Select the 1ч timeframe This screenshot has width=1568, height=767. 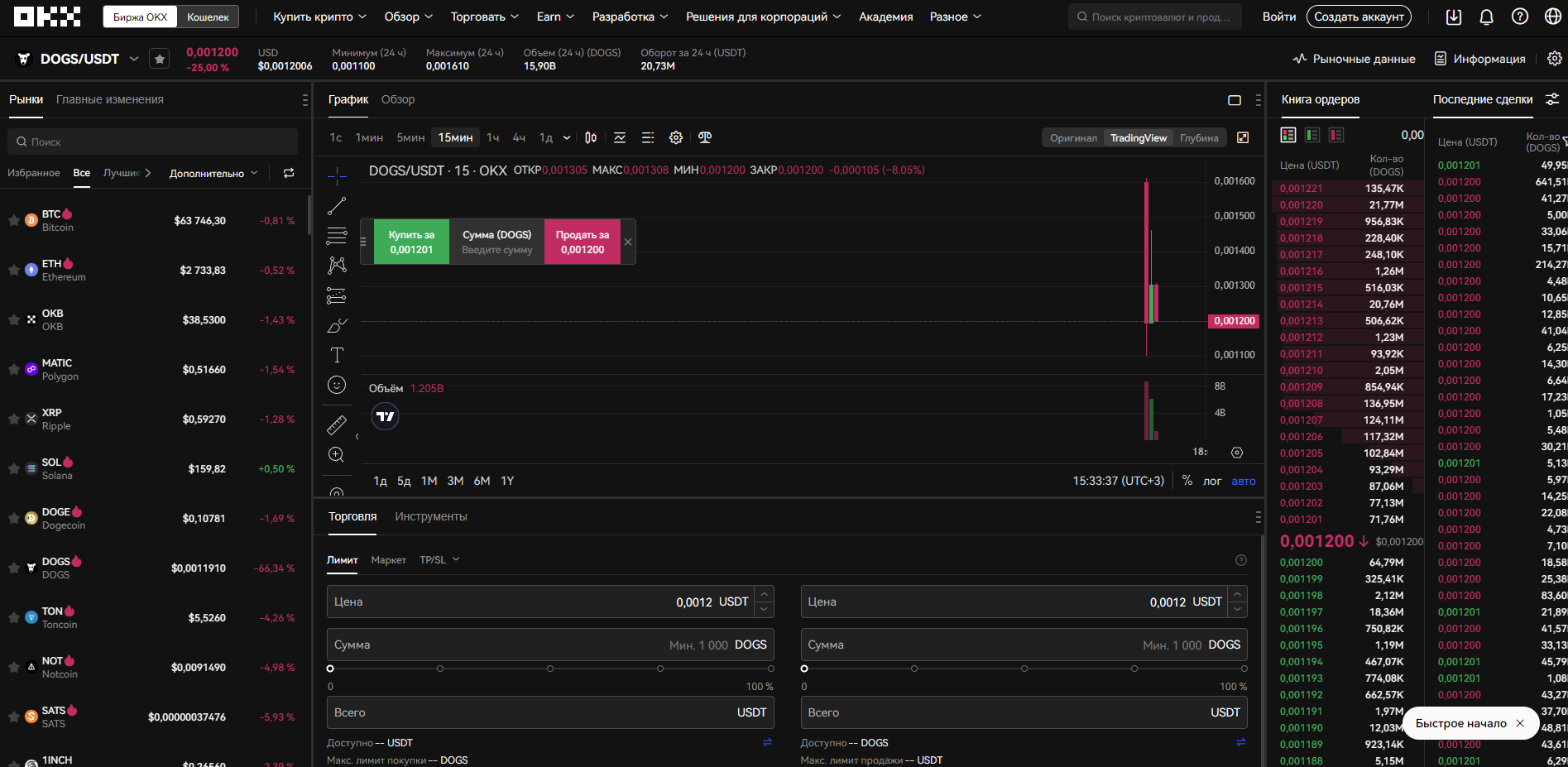[x=493, y=137]
